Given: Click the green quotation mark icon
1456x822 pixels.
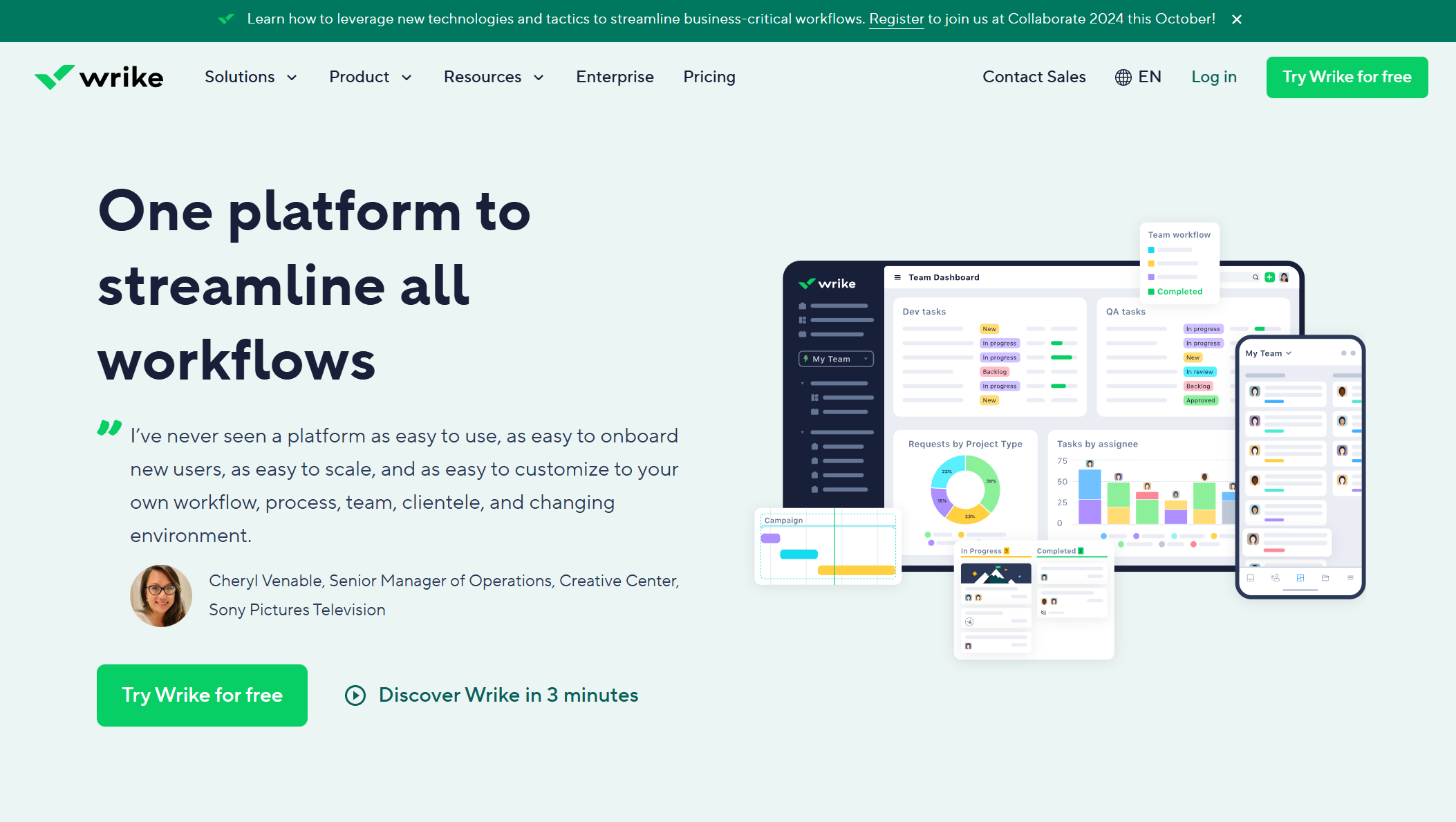Looking at the screenshot, I should pos(109,428).
